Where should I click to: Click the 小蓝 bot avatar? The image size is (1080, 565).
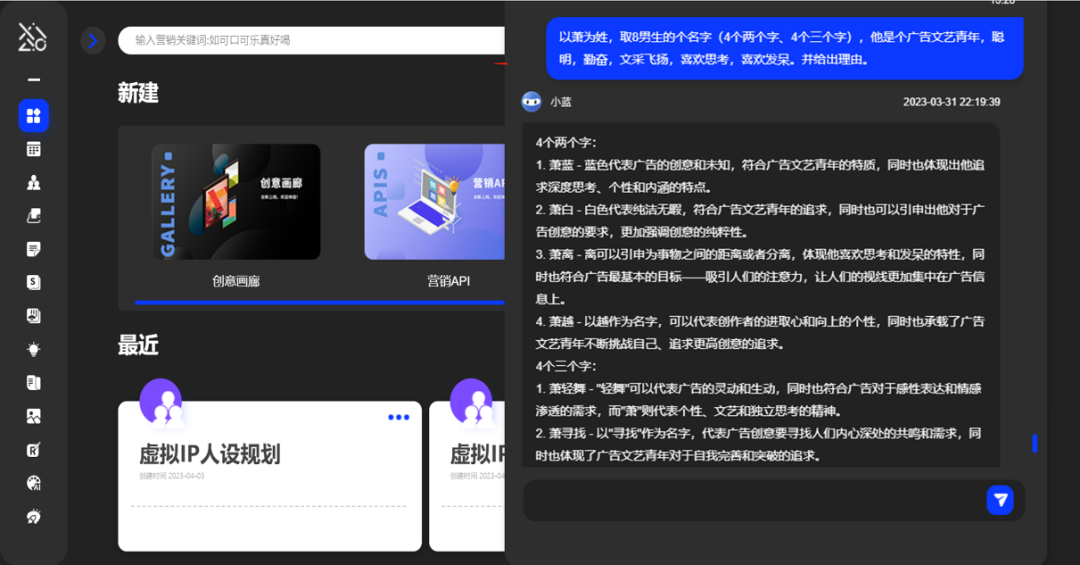pos(531,102)
